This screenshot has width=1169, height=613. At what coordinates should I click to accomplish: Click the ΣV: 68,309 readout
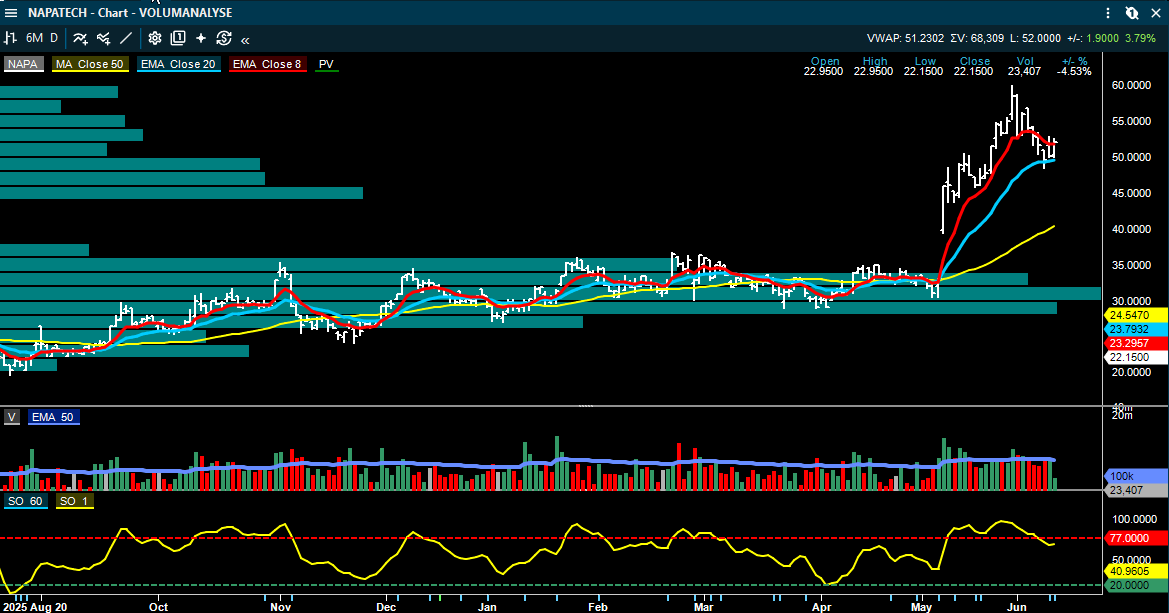pyautogui.click(x=977, y=38)
